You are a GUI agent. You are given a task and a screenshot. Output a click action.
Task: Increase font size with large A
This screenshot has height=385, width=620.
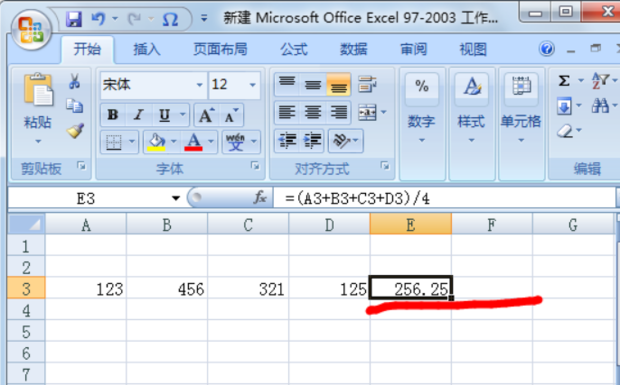coord(206,115)
